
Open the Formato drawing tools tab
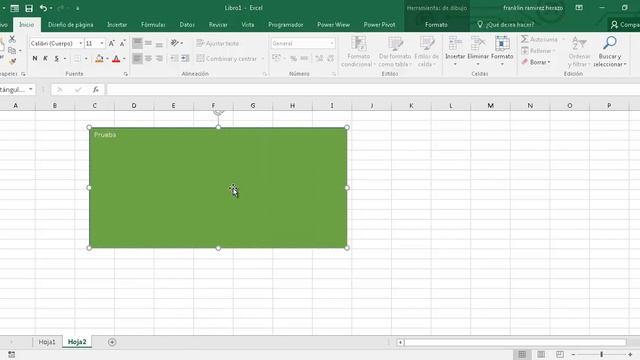436,24
